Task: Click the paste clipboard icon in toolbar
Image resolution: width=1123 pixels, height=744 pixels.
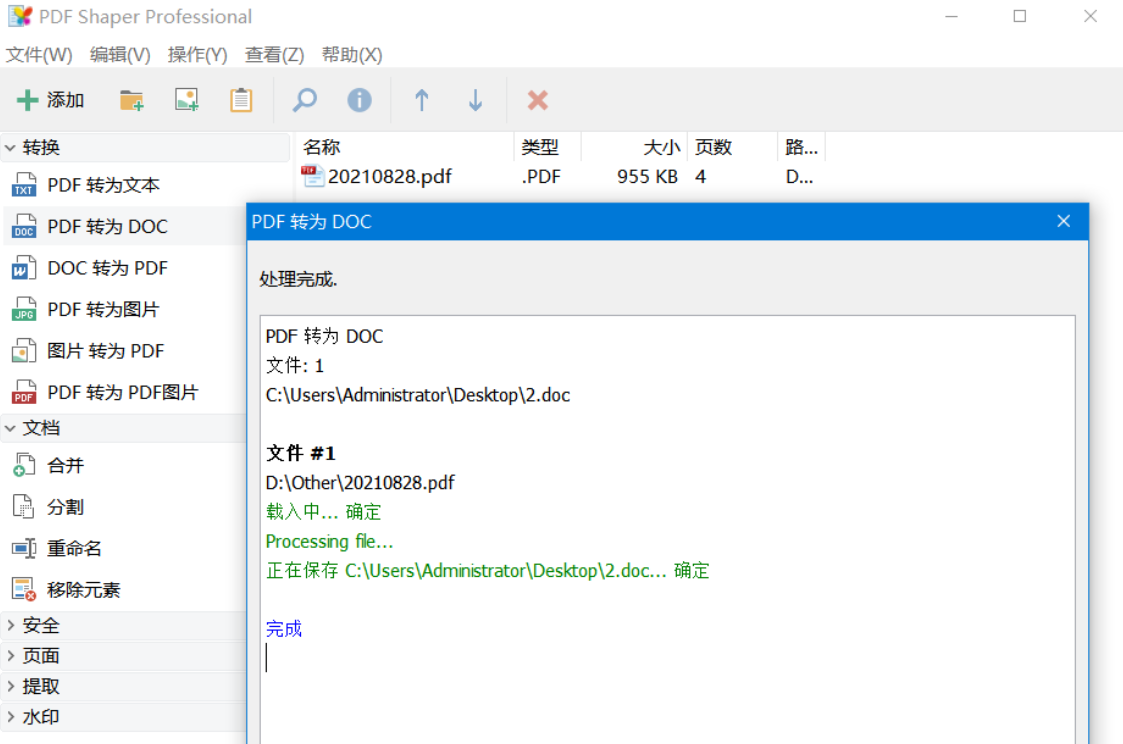Action: click(x=241, y=100)
